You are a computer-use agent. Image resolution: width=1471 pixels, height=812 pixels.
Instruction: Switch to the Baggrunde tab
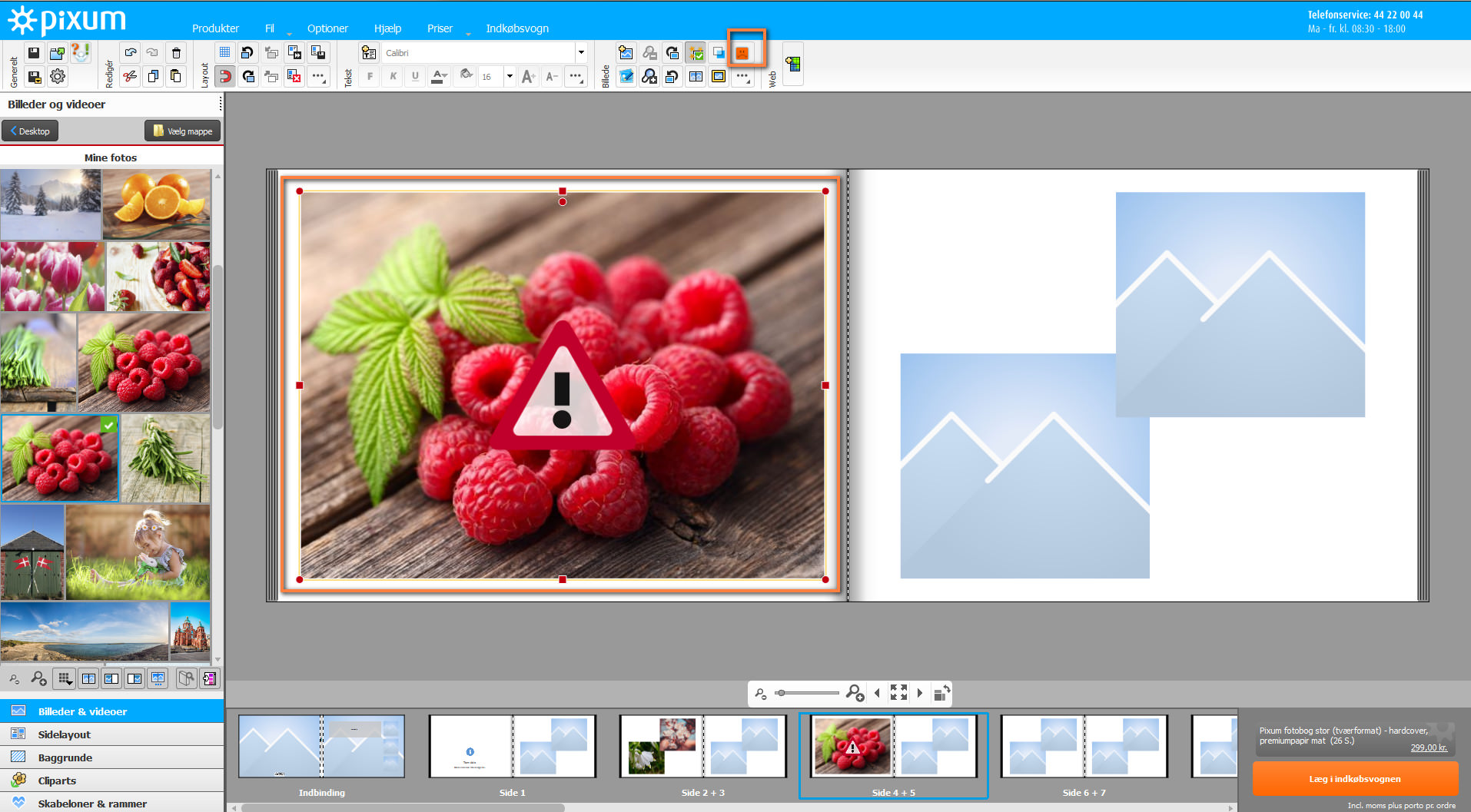click(x=65, y=757)
